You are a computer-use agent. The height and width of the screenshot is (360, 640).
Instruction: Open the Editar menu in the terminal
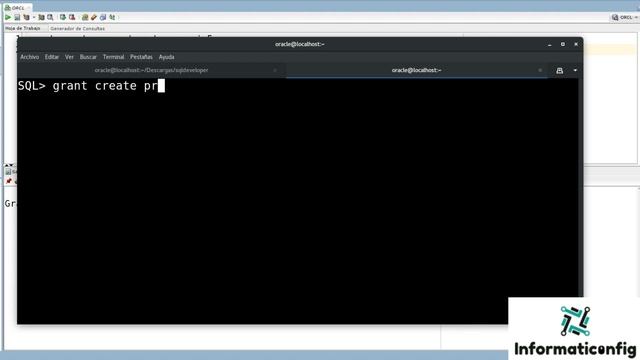point(51,57)
